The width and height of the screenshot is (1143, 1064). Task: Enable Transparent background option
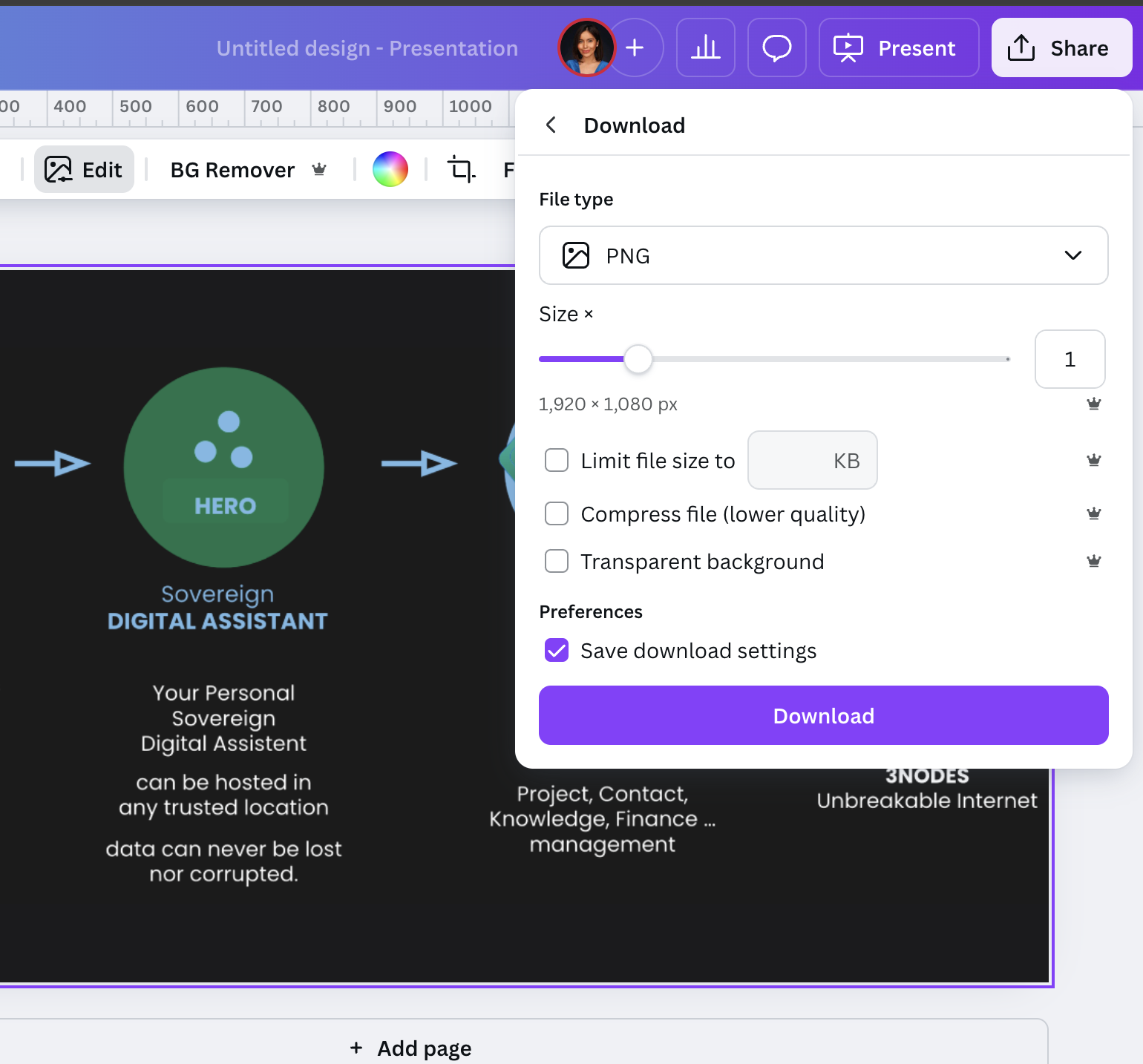click(557, 562)
